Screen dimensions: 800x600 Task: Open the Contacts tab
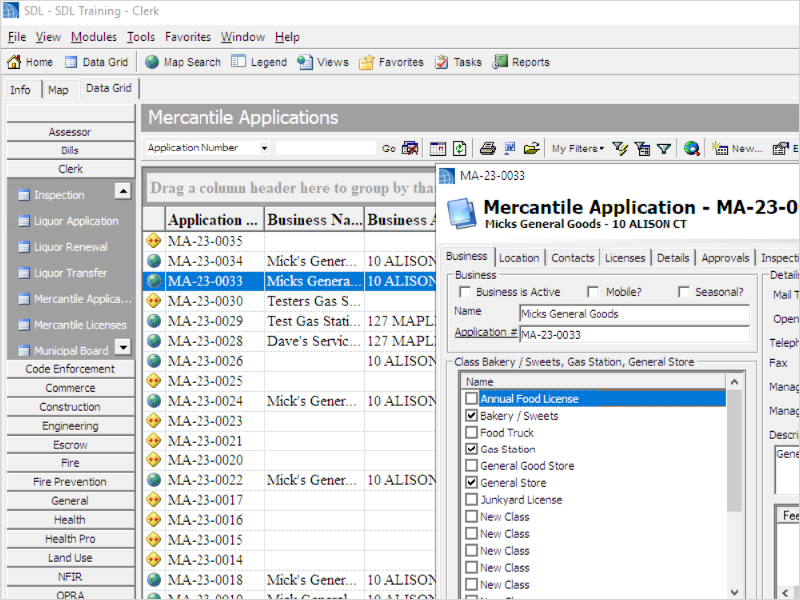click(x=572, y=258)
